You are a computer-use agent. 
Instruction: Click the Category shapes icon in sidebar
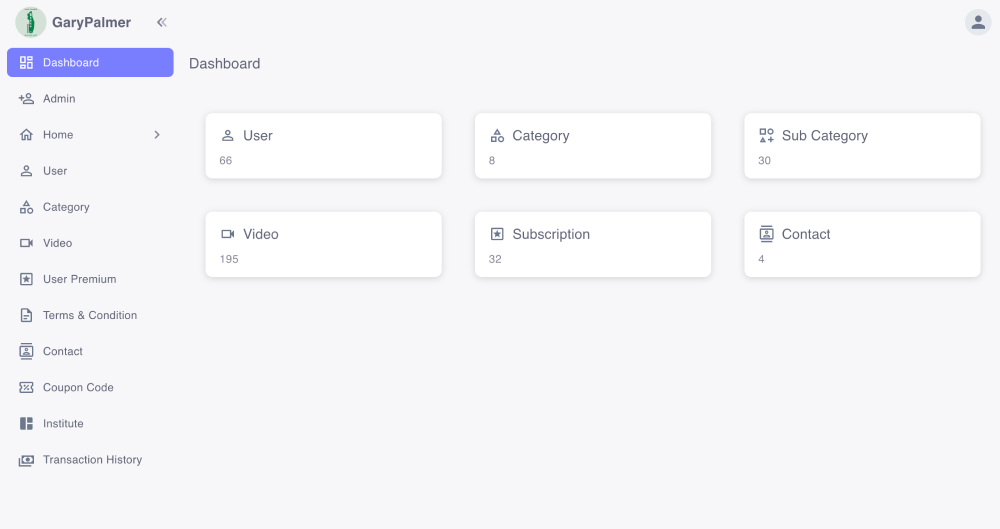point(26,207)
